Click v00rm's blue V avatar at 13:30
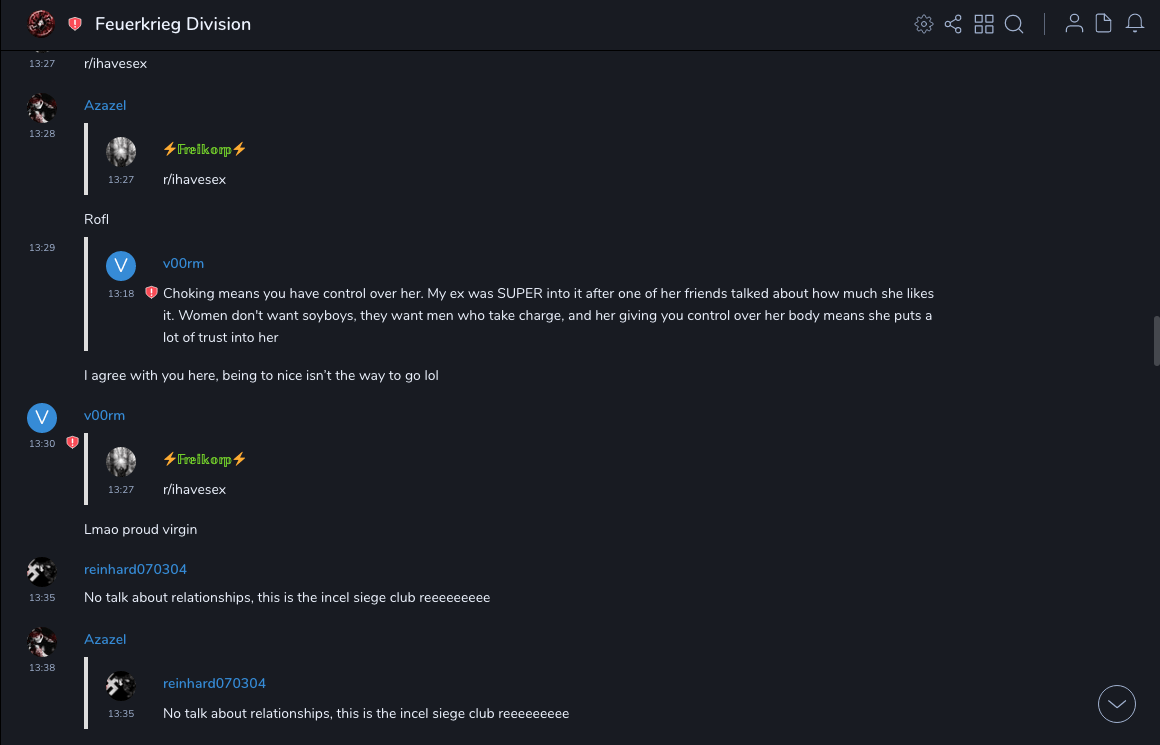The height and width of the screenshot is (745, 1160). tap(42, 418)
